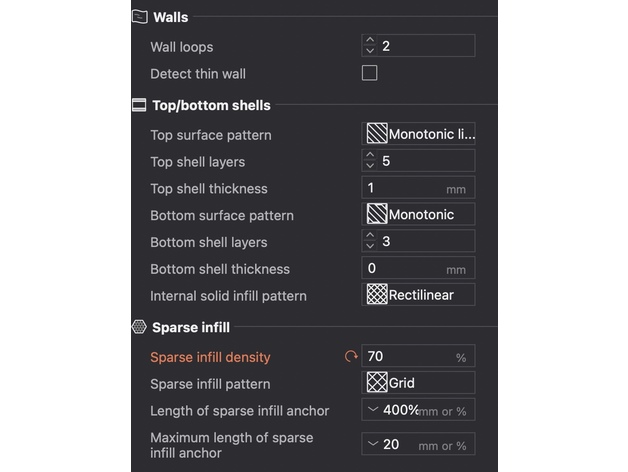The image size is (628, 472).
Task: Click the Monotonic bottom pattern icon
Action: (x=376, y=215)
